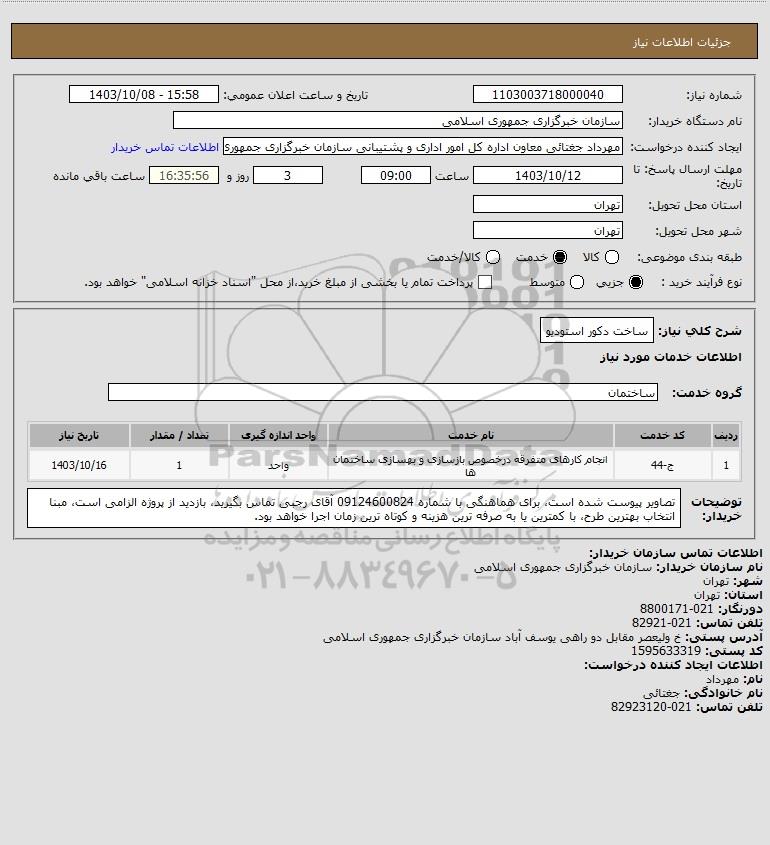This screenshot has width=770, height=845.
Task: Click the اطلاعات تماس سازمان خریدار heading
Action: tap(676, 553)
